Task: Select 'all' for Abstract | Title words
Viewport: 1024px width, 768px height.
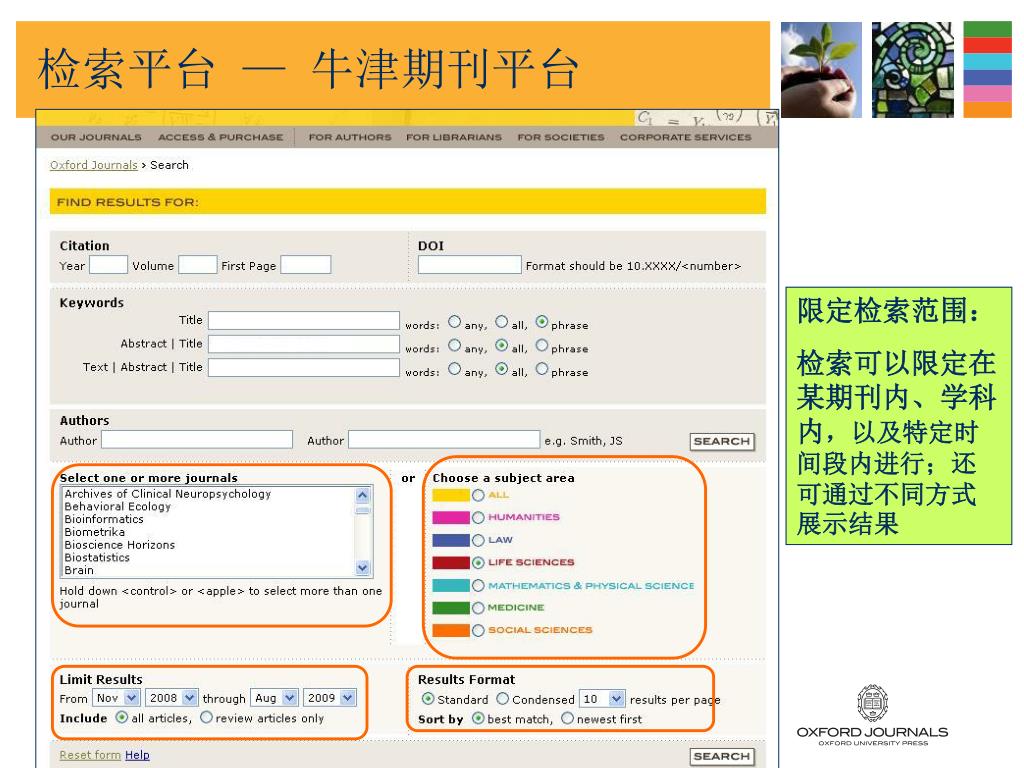Action: pyautogui.click(x=501, y=345)
